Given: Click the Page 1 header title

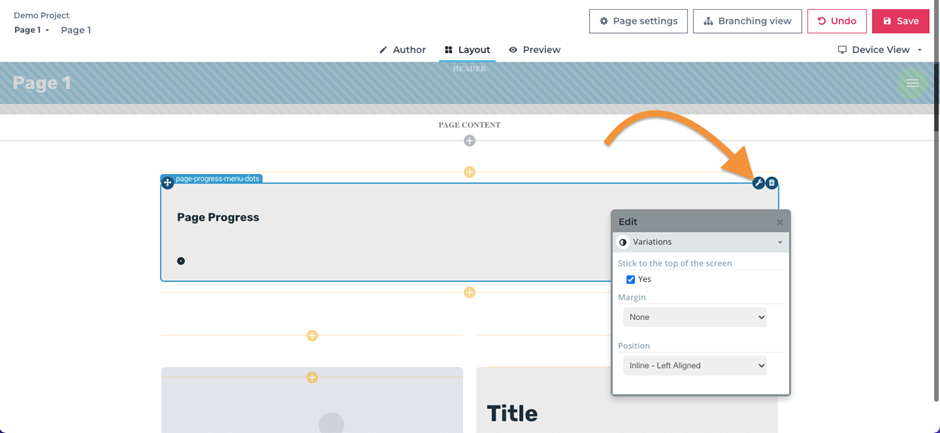Looking at the screenshot, I should pyautogui.click(x=42, y=83).
